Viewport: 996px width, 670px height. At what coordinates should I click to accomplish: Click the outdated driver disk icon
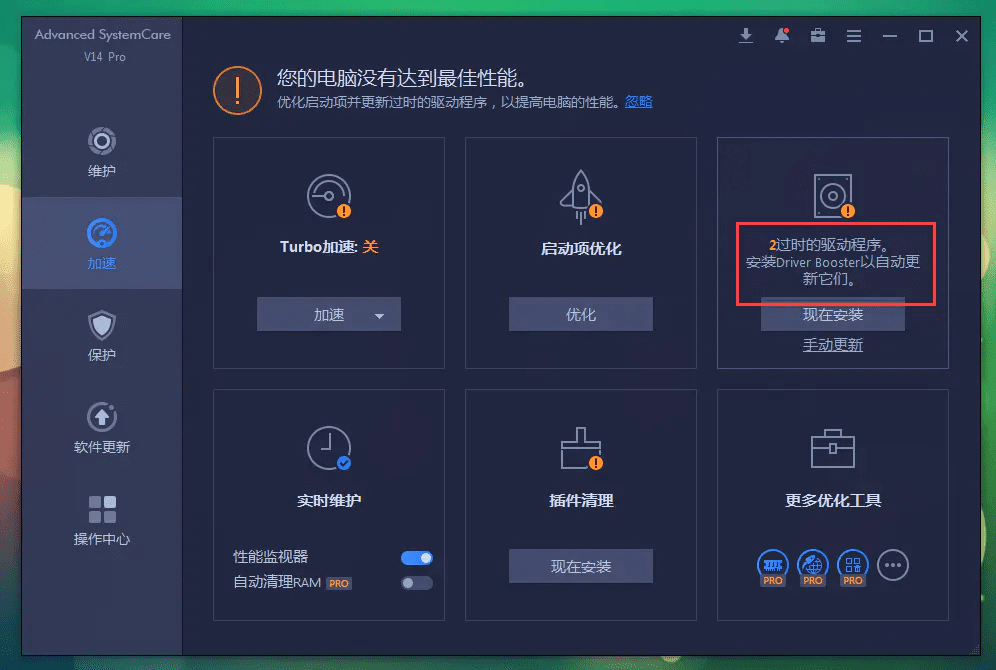coord(833,196)
